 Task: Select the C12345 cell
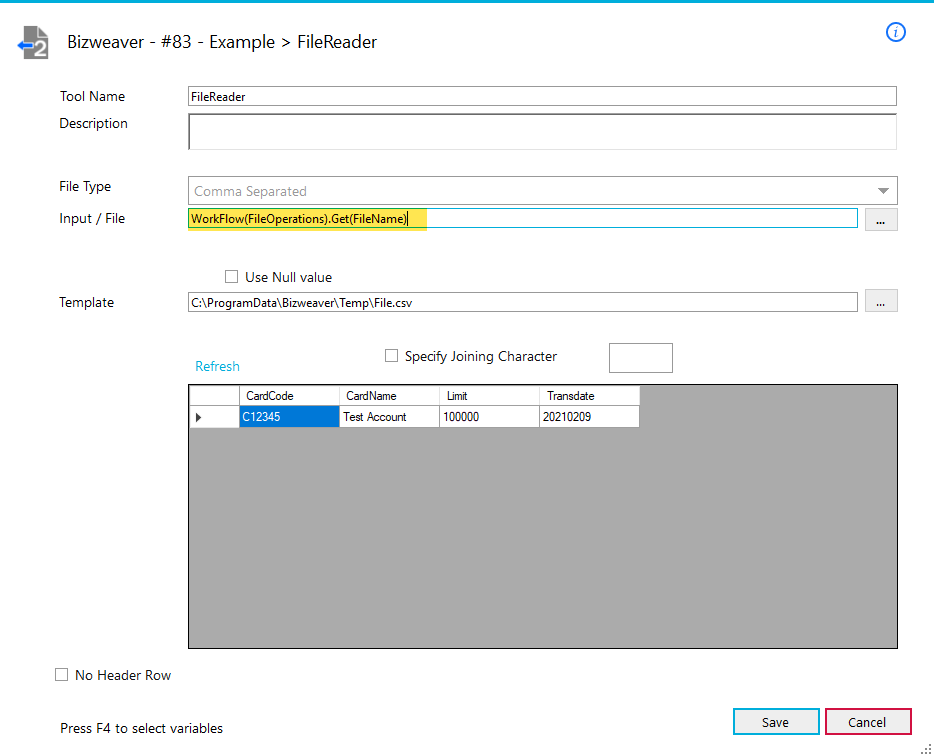click(x=289, y=417)
